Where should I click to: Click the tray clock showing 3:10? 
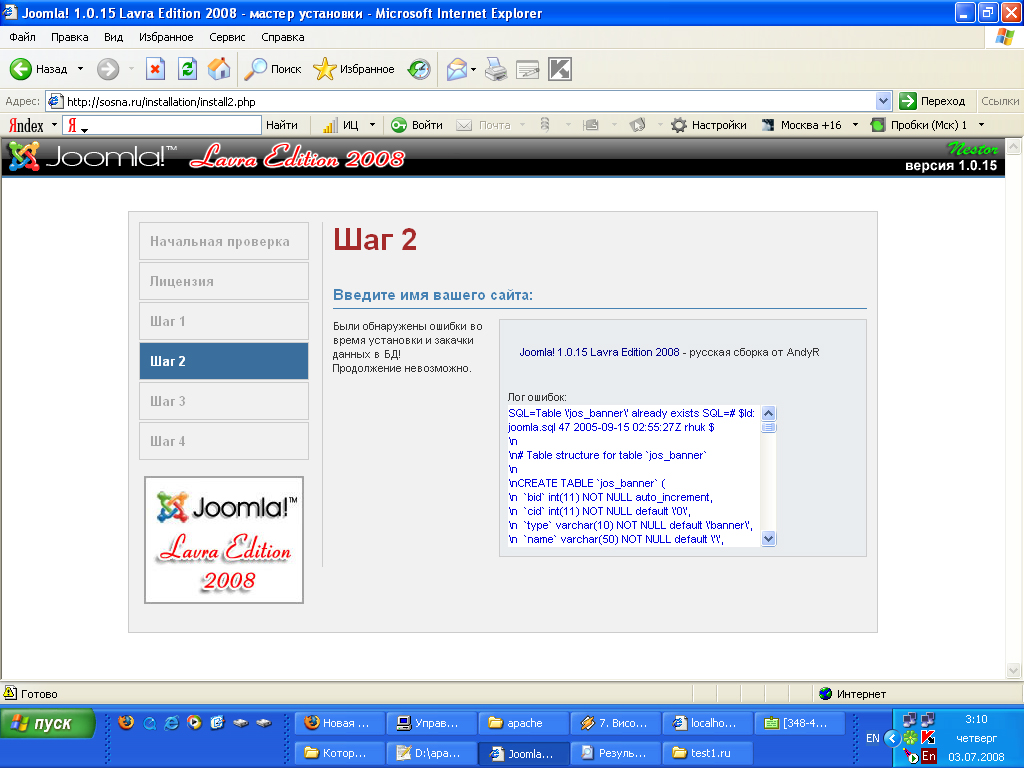[976, 719]
